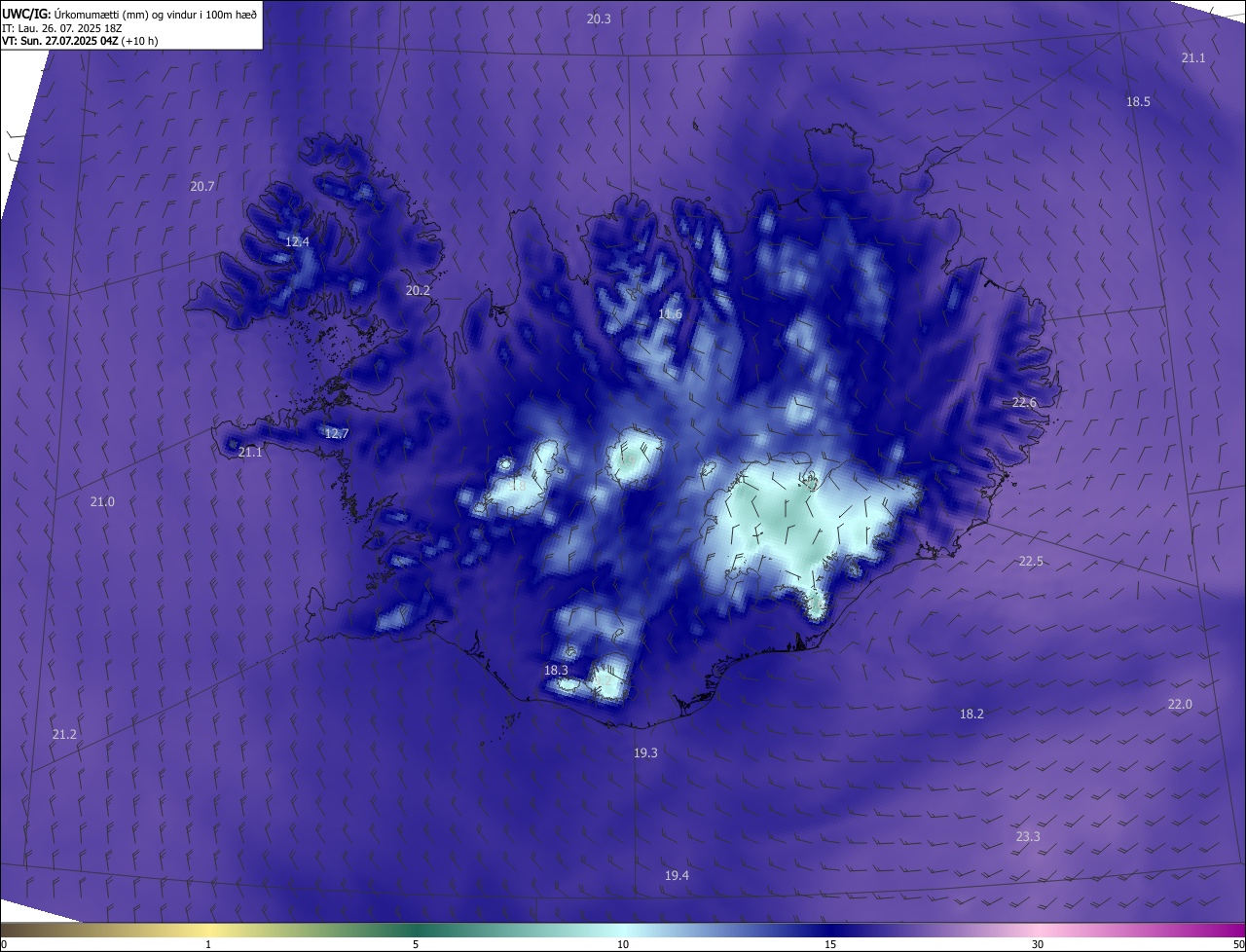This screenshot has width=1246, height=952.
Task: Click the 50 tick on the color scale
Action: coord(1238,944)
